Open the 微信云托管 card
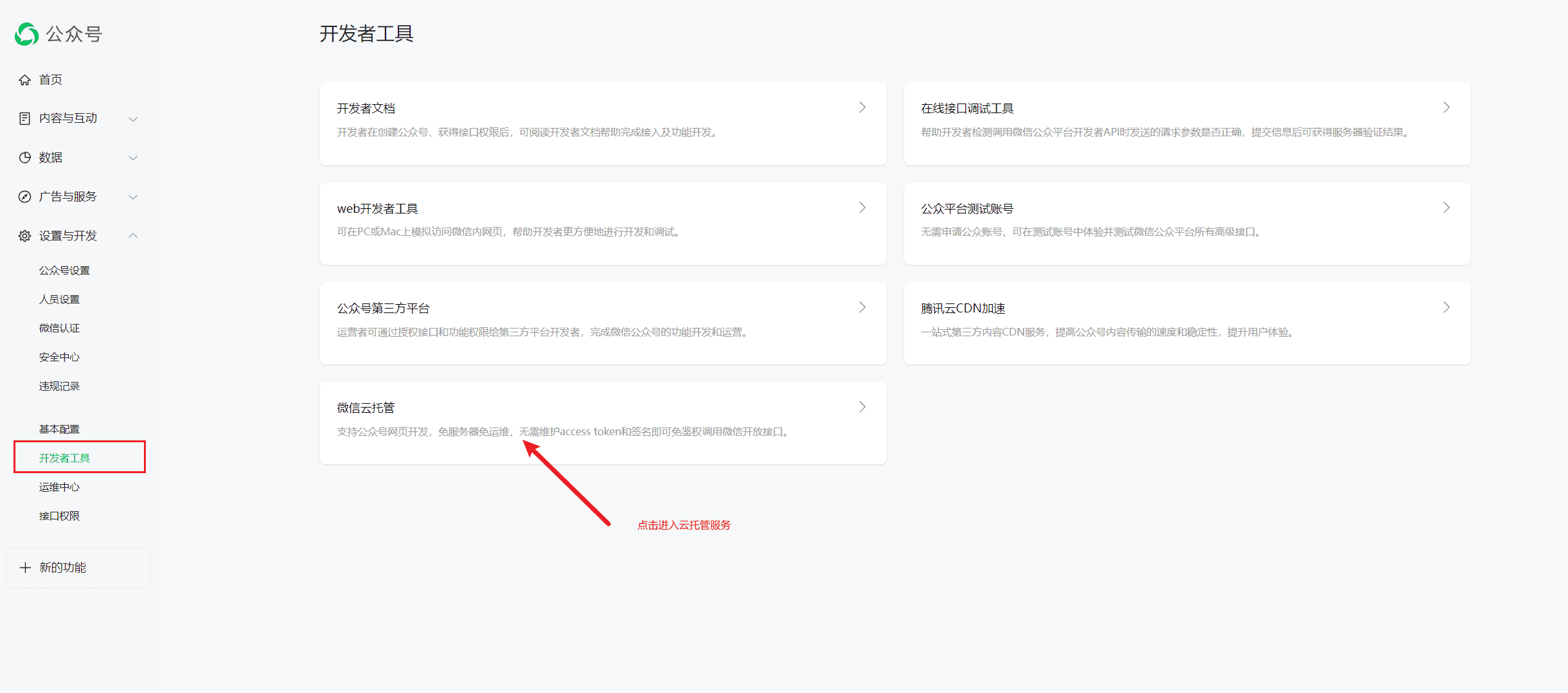Screen dimensions: 1568x693 603,422
